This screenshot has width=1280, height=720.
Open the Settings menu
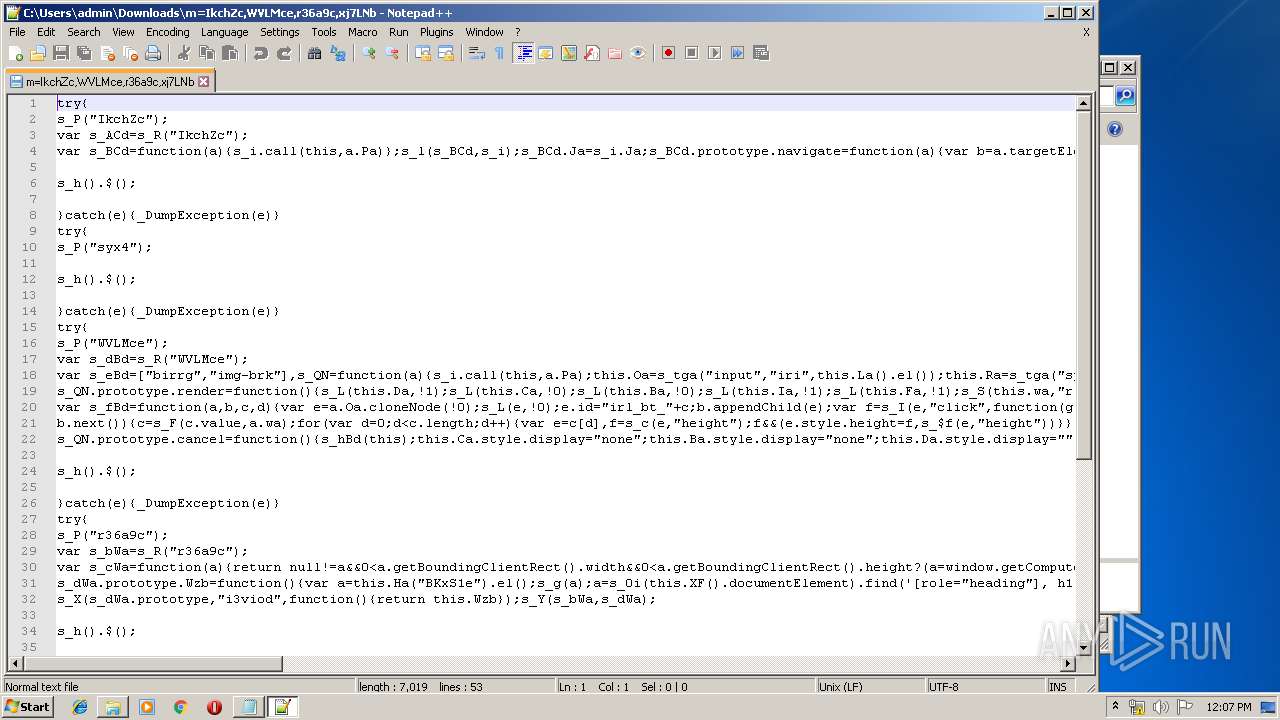279,32
